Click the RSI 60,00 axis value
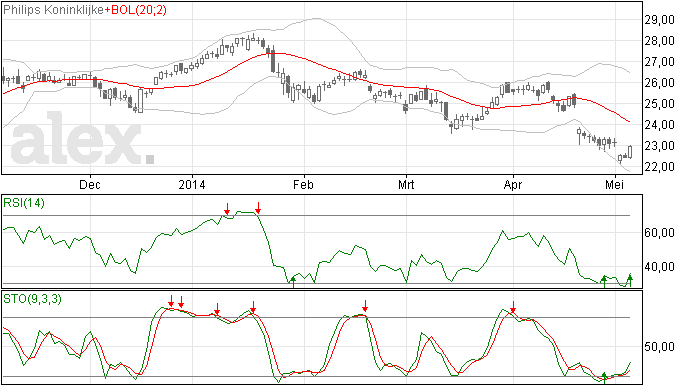The width and height of the screenshot is (690, 387). [x=659, y=232]
